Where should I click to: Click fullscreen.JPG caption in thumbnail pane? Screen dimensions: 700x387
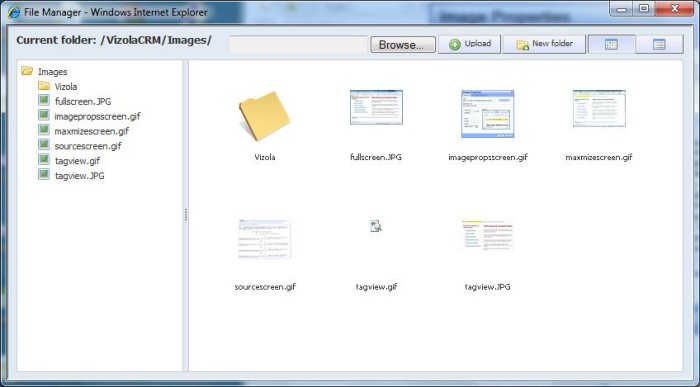(376, 157)
